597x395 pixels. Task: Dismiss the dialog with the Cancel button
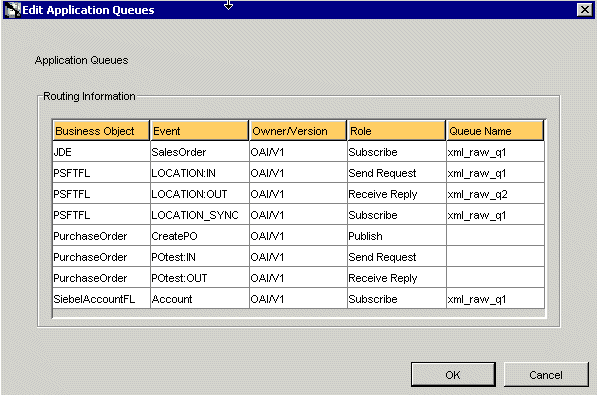tap(546, 375)
